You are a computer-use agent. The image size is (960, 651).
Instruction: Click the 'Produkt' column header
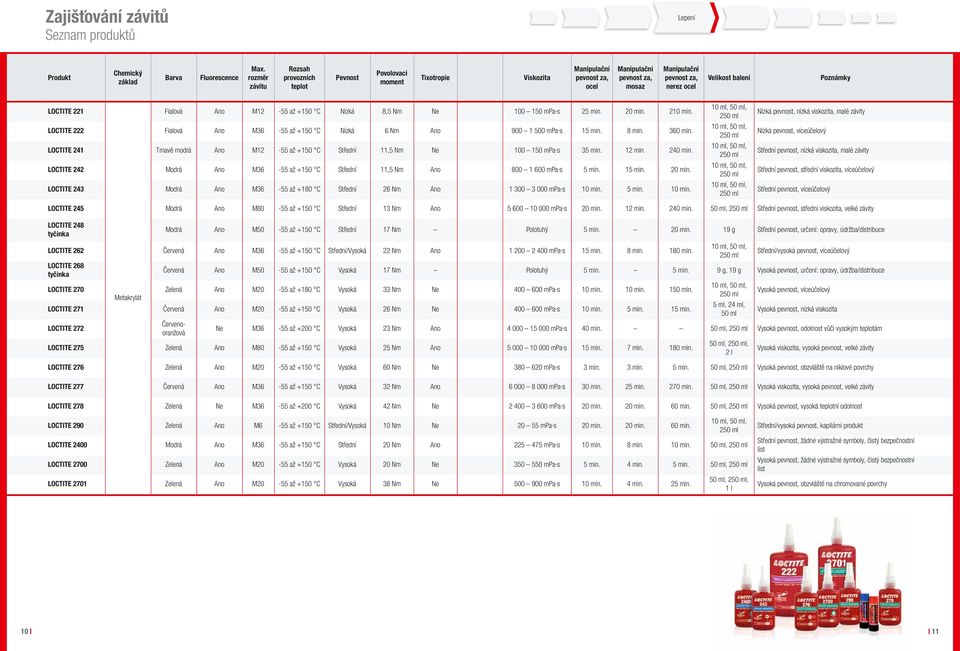pyautogui.click(x=59, y=78)
